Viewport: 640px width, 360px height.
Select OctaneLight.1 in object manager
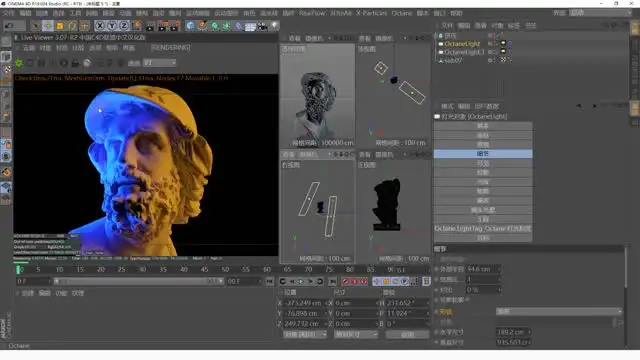[464, 52]
